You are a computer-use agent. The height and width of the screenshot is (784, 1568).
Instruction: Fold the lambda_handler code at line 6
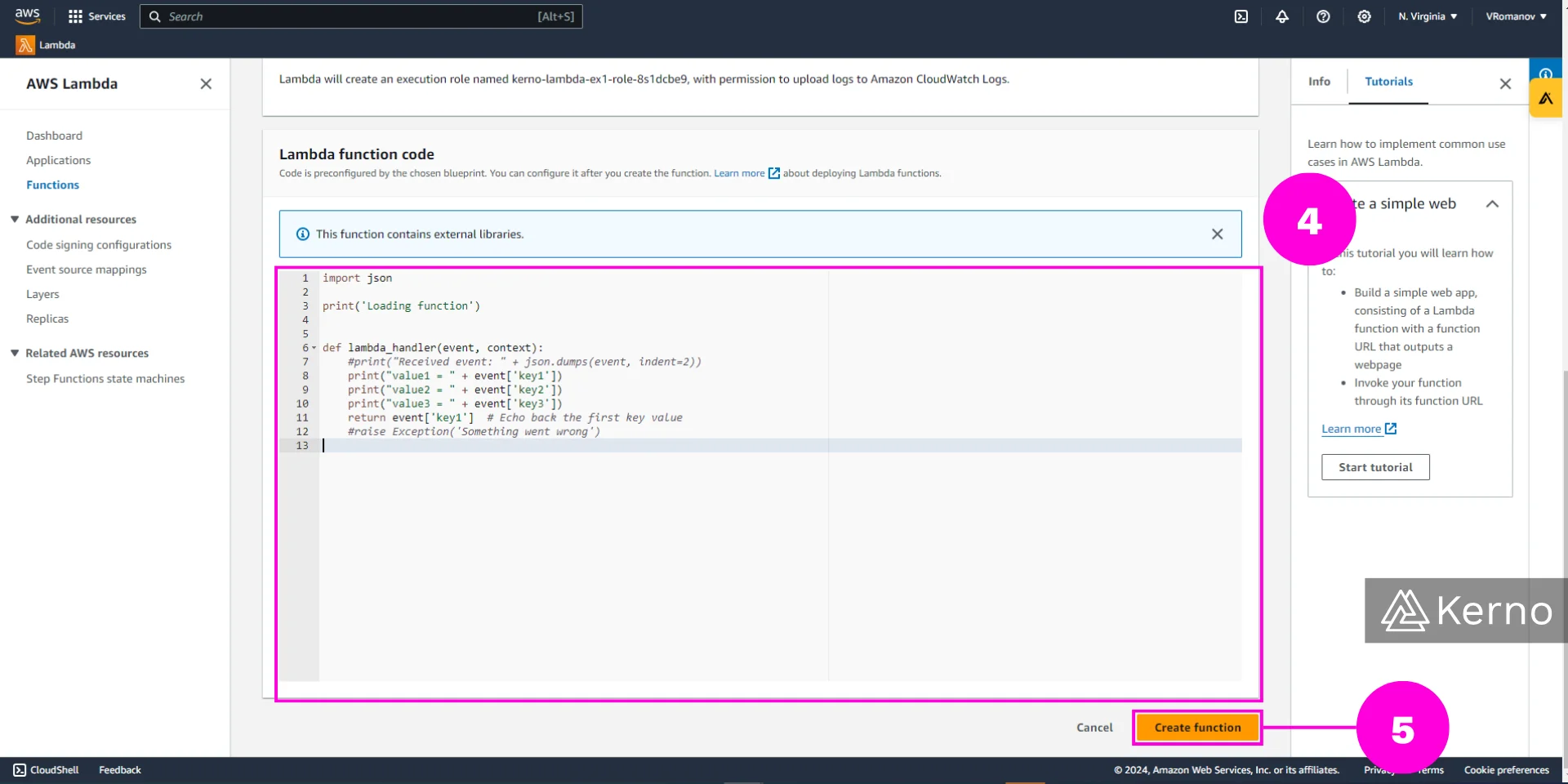tap(314, 348)
